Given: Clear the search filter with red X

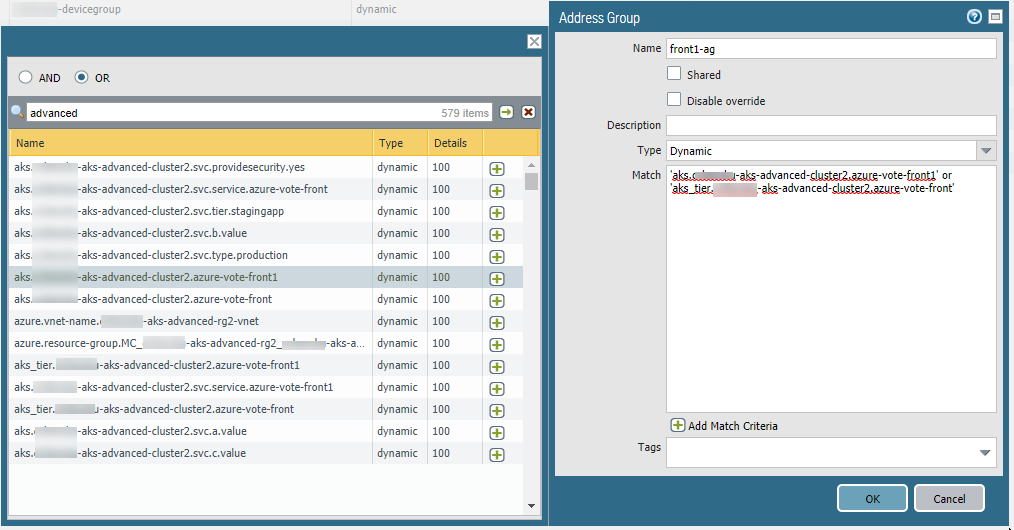Looking at the screenshot, I should [528, 113].
